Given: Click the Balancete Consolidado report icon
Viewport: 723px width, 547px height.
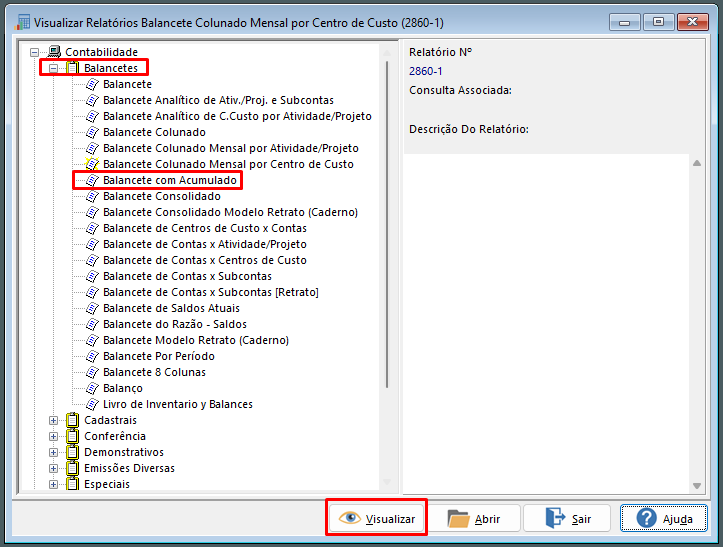Looking at the screenshot, I should (x=92, y=196).
